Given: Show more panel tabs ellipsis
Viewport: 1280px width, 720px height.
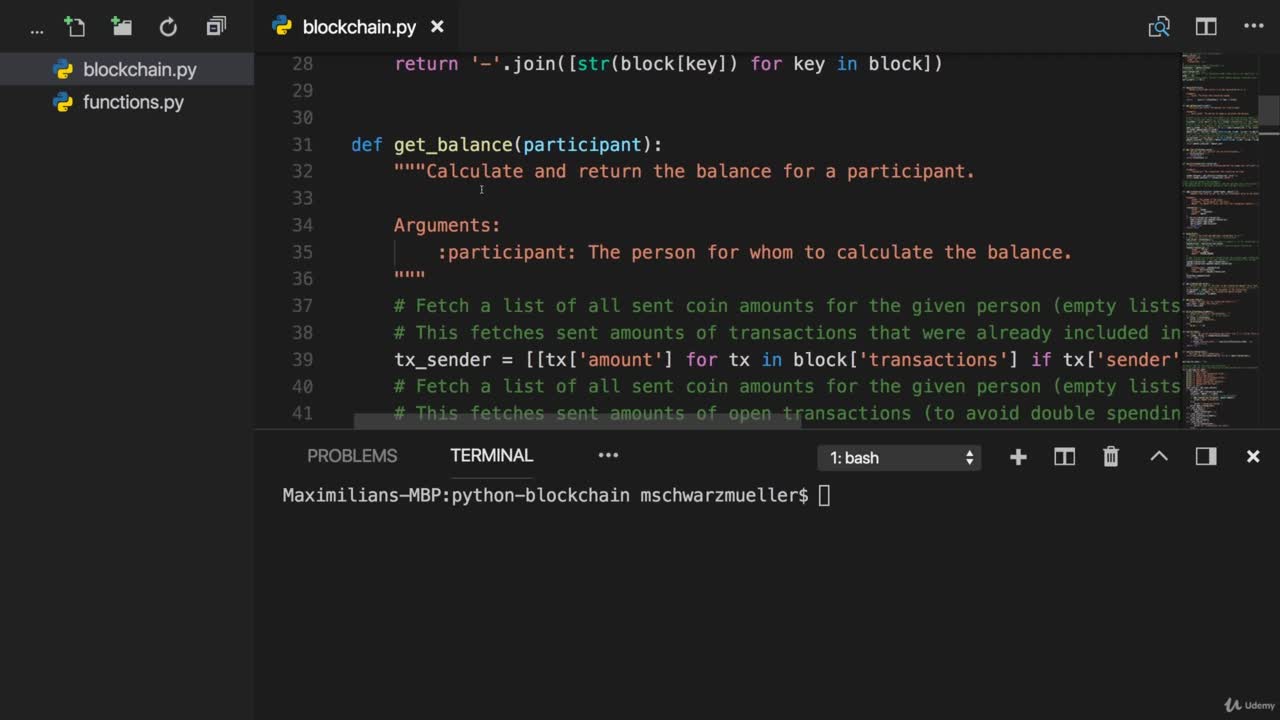Looking at the screenshot, I should 608,456.
